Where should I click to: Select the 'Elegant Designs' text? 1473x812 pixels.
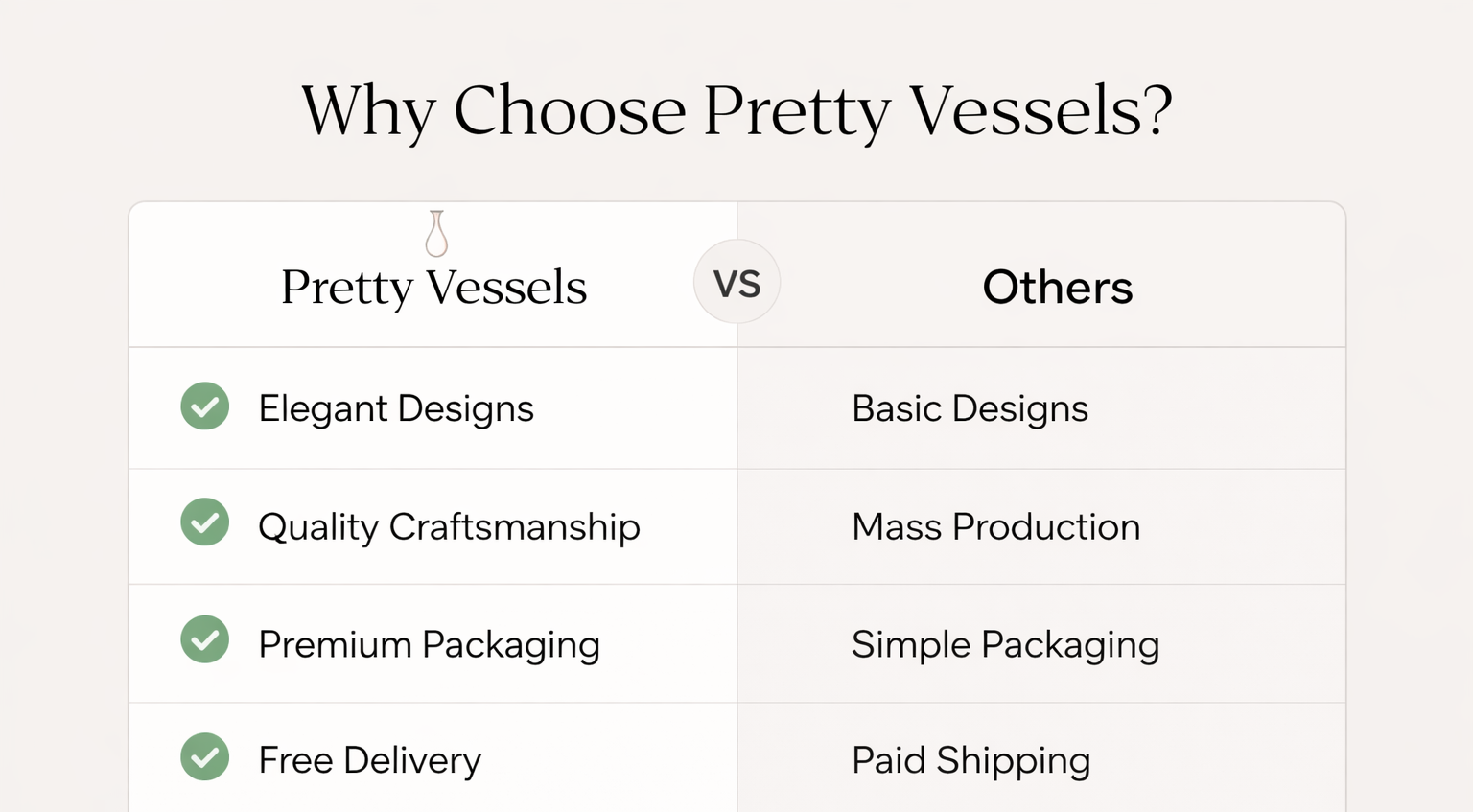coord(396,409)
